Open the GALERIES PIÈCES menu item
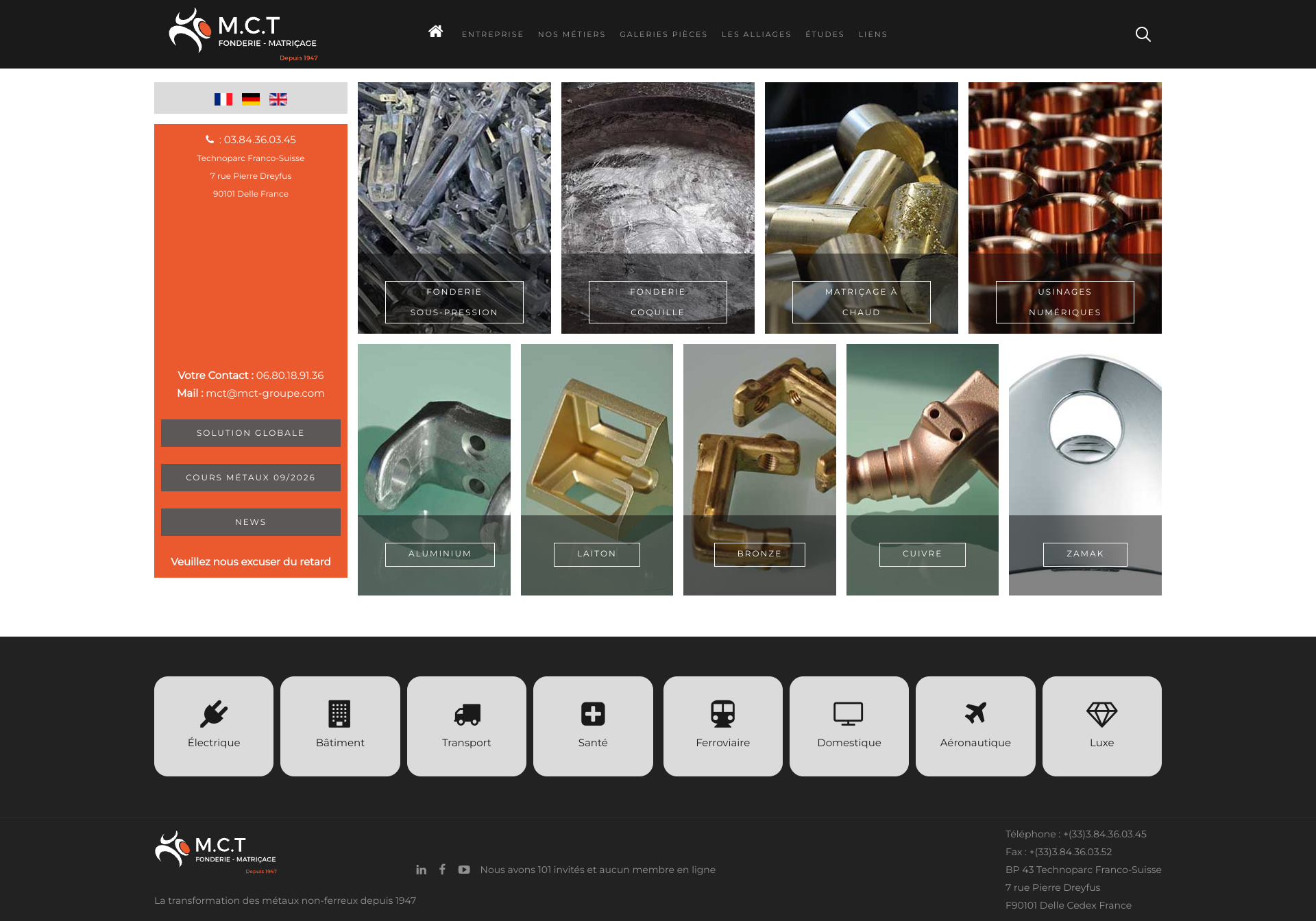This screenshot has width=1316, height=921. (663, 34)
